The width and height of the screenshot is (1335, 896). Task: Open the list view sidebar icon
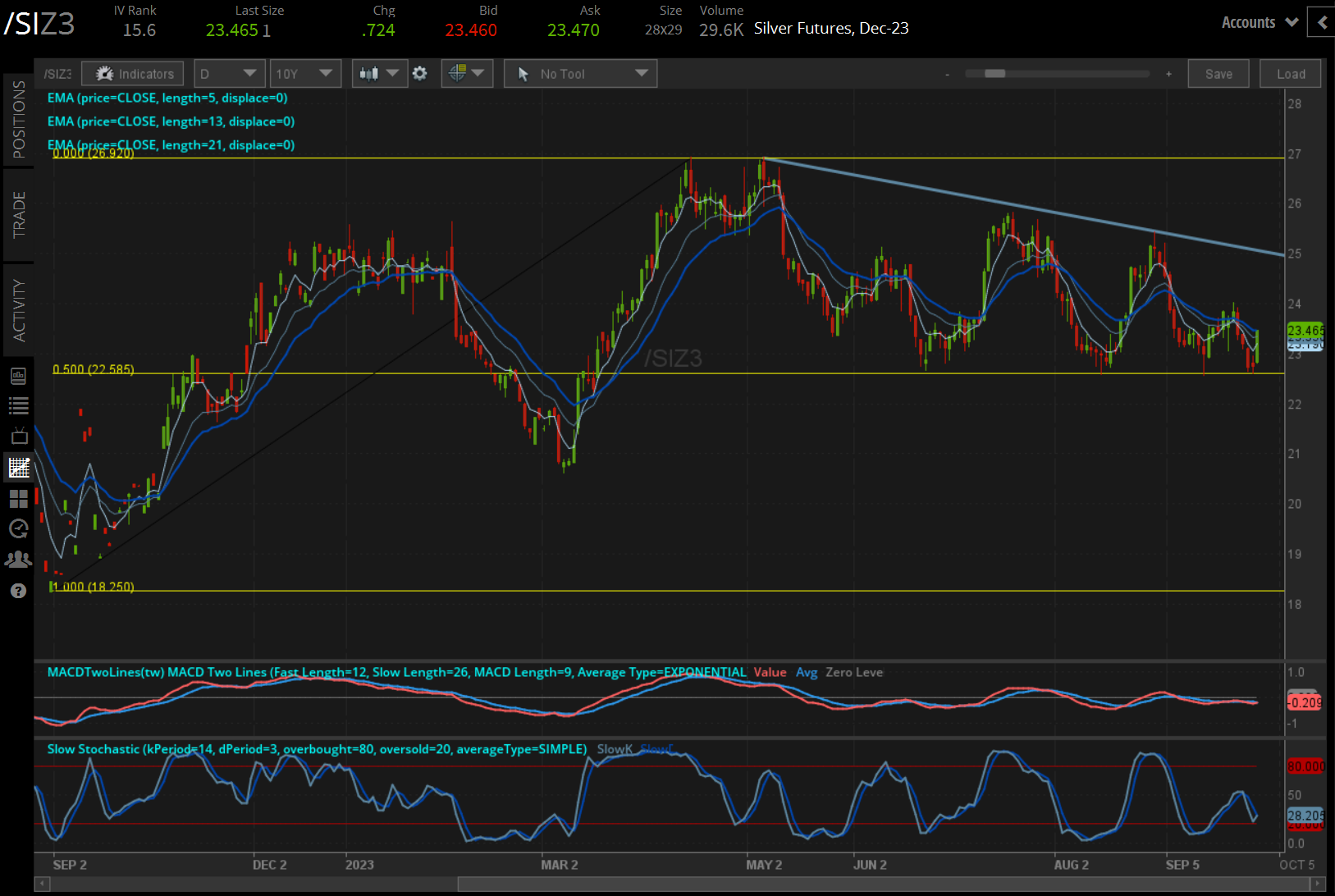click(x=18, y=405)
